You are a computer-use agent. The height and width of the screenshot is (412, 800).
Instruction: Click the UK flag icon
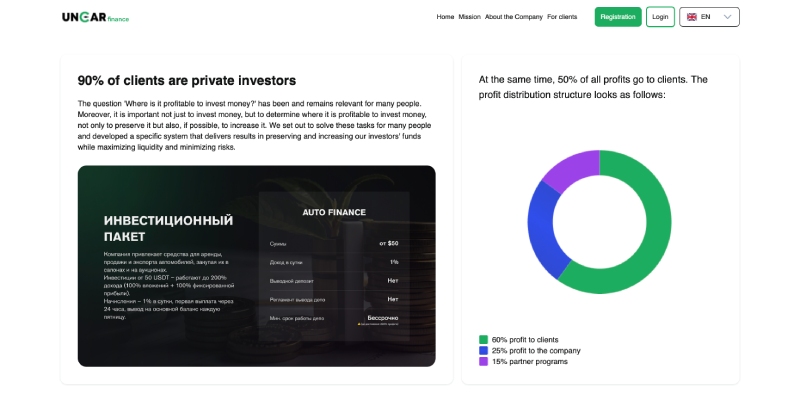(692, 17)
